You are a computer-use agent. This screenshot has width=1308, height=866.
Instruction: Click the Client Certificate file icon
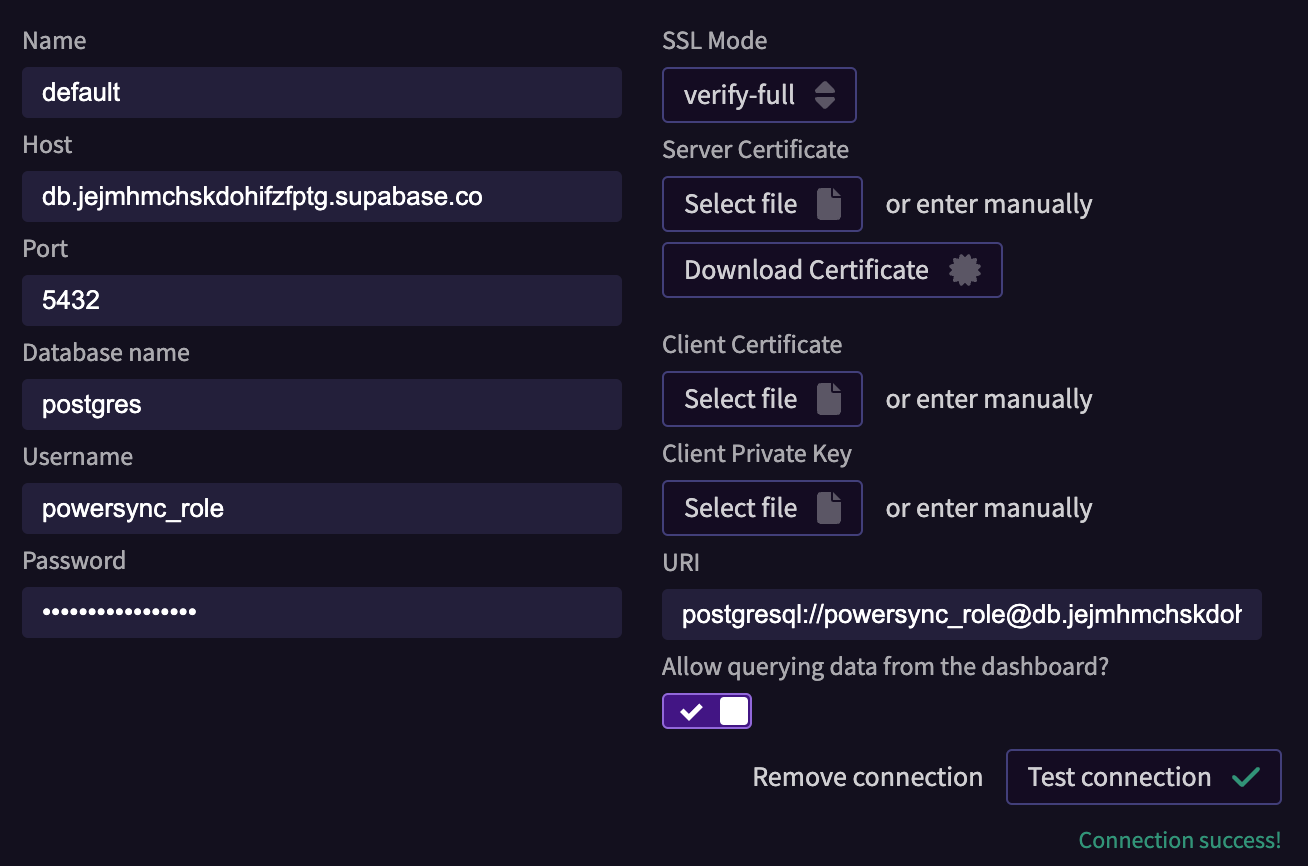tap(829, 399)
